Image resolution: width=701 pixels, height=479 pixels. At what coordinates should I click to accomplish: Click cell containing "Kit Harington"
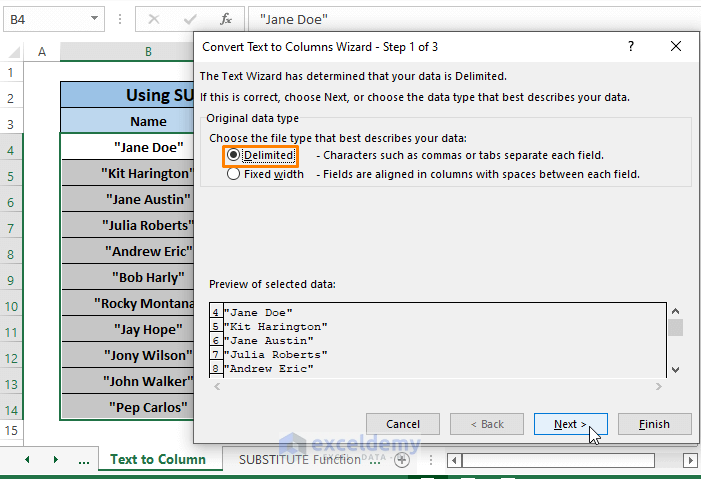coord(127,173)
